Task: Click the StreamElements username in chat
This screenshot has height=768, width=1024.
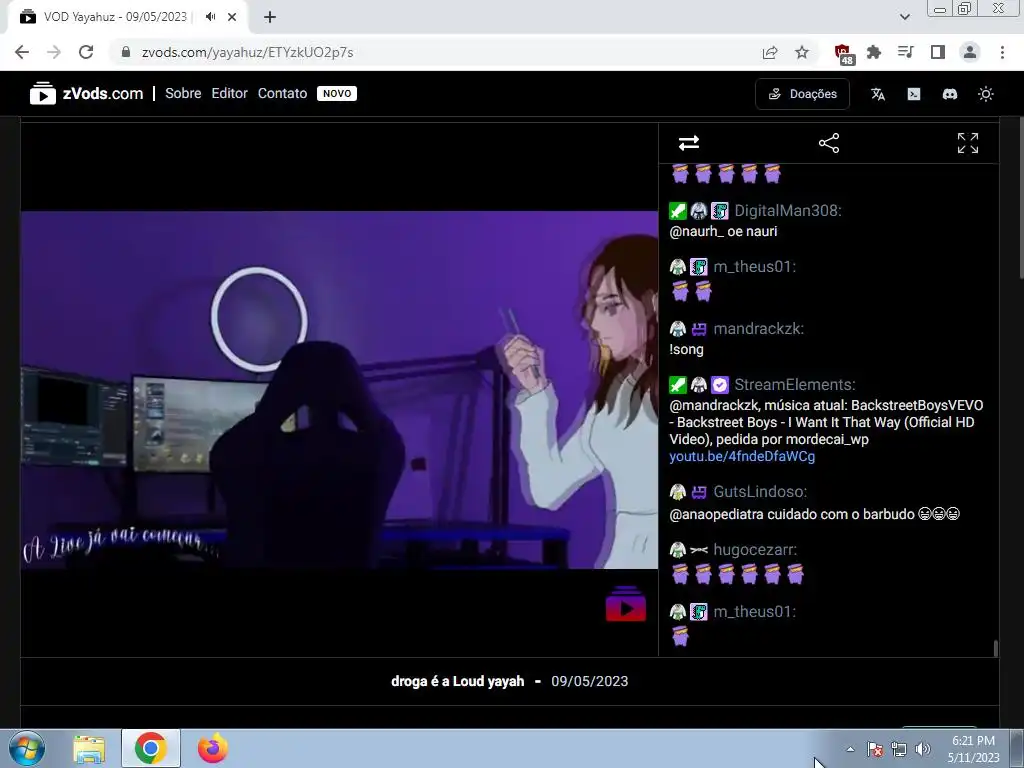Action: (x=794, y=385)
